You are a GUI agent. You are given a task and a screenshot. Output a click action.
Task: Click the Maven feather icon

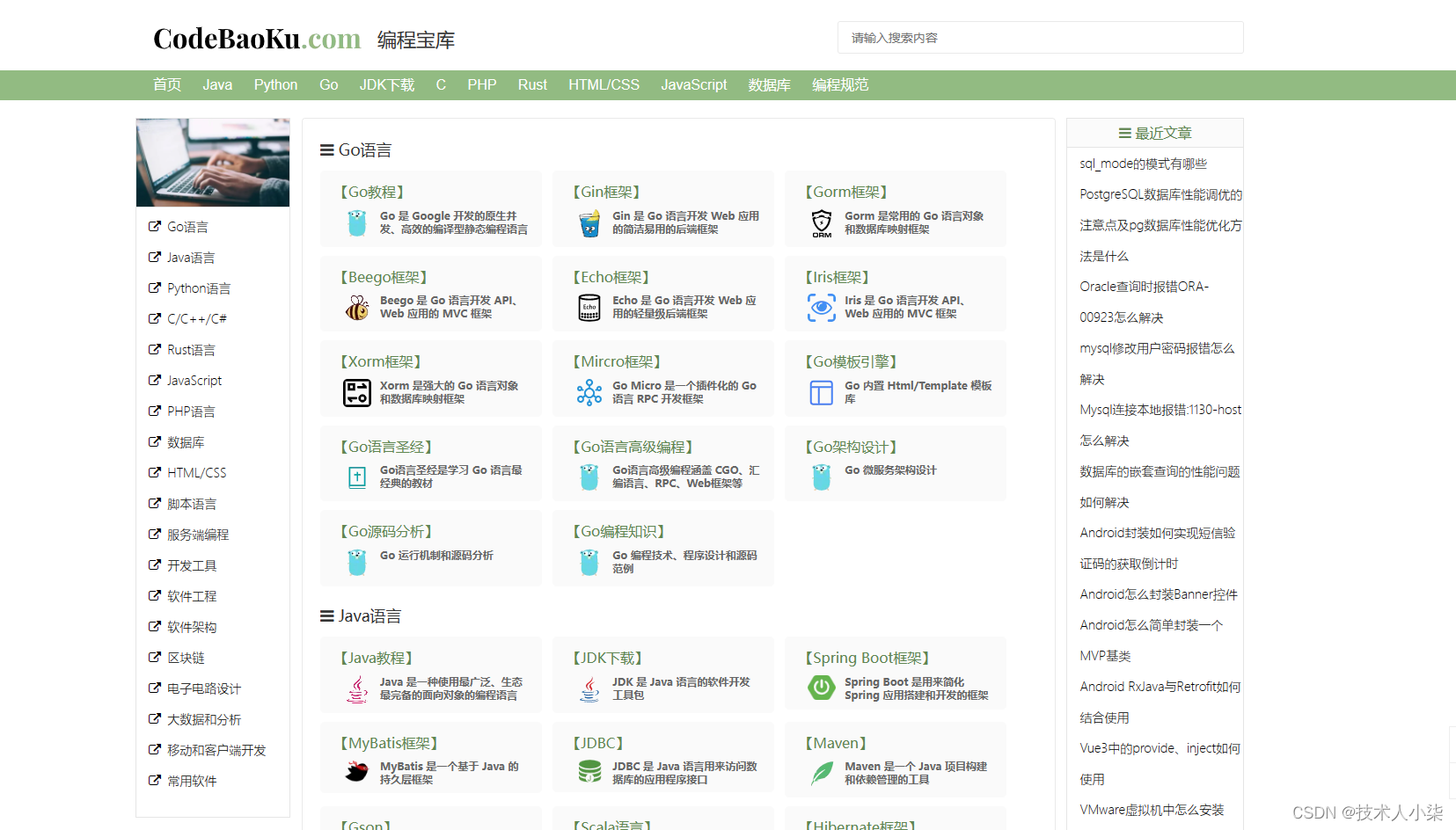coord(822,773)
